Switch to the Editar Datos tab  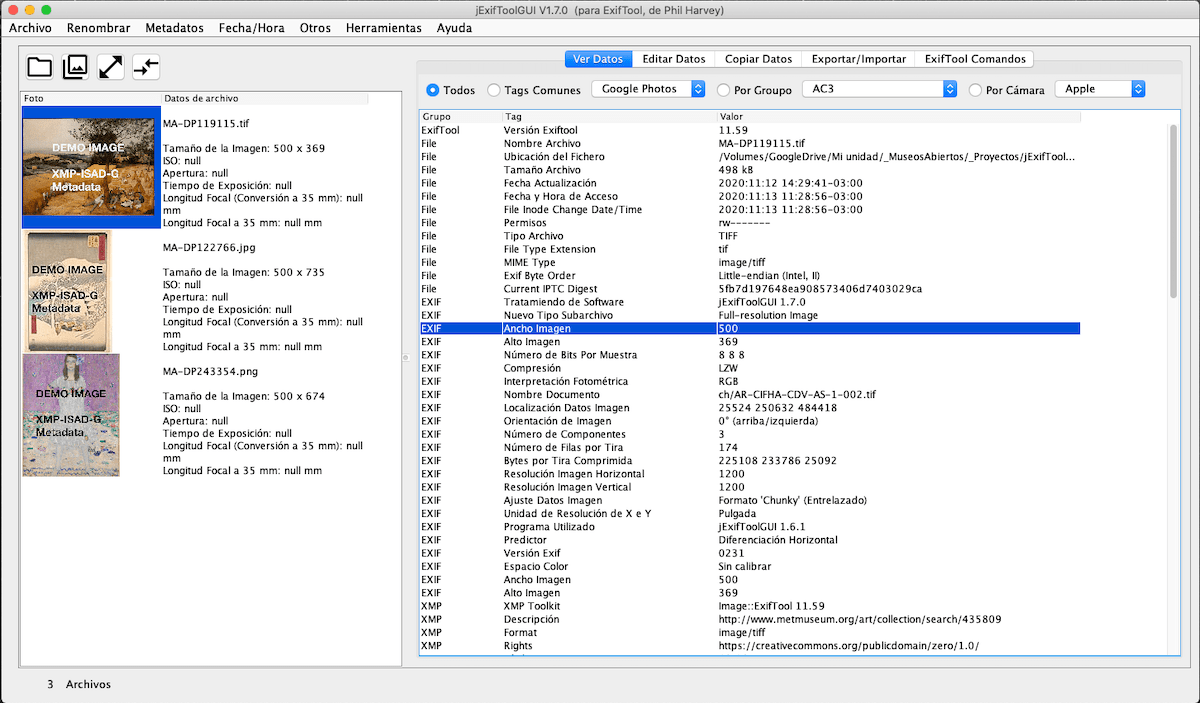click(673, 59)
